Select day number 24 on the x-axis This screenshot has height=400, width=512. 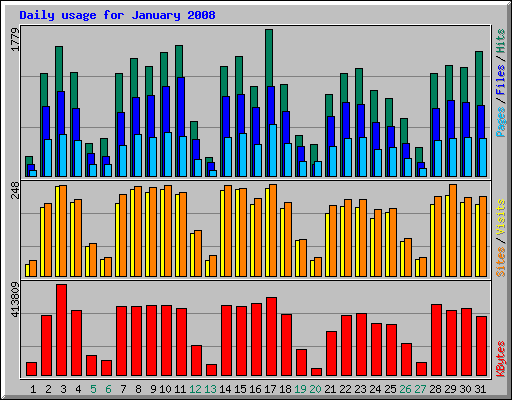(x=375, y=389)
